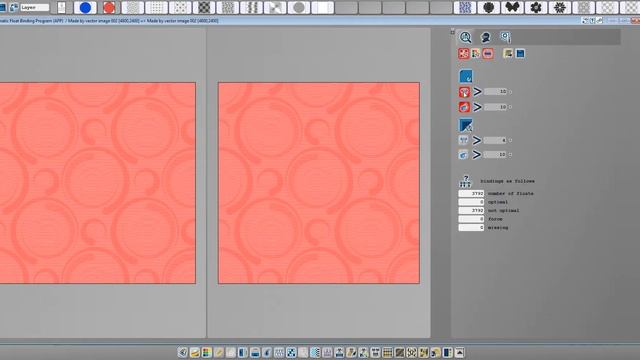Open the magnifier with info tab
This screenshot has height=360, width=640.
pyautogui.click(x=505, y=37)
